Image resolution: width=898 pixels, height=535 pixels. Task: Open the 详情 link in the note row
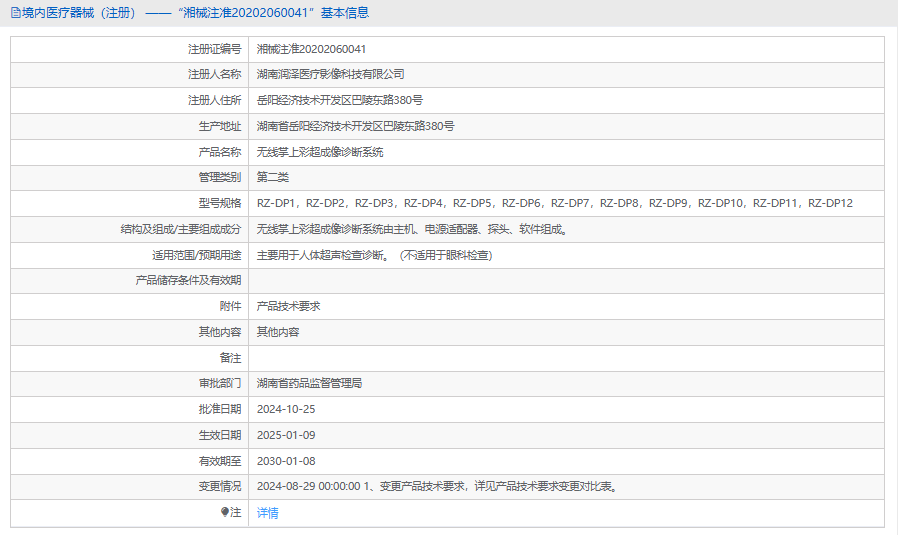[267, 513]
